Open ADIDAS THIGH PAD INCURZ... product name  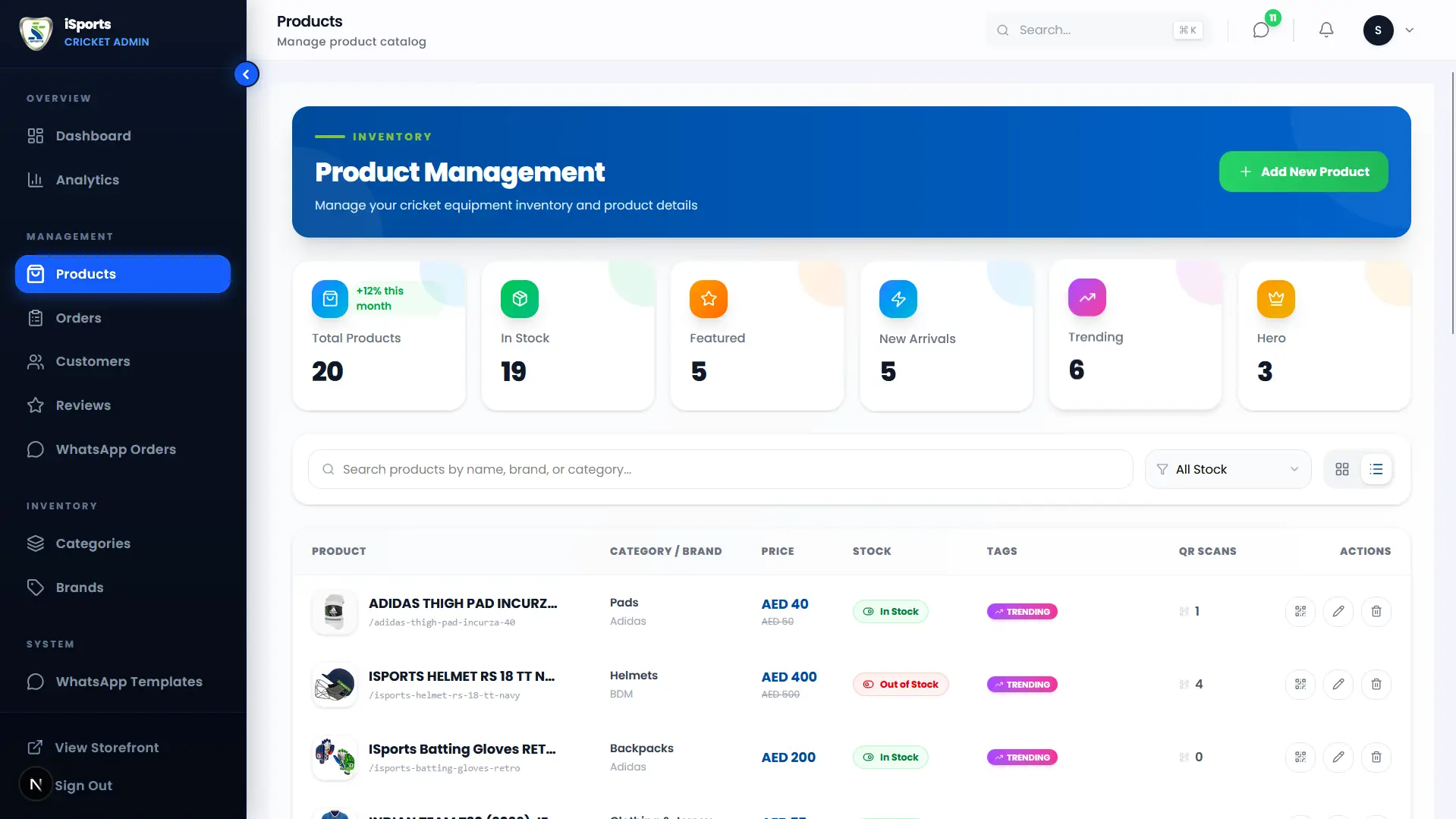click(x=463, y=603)
